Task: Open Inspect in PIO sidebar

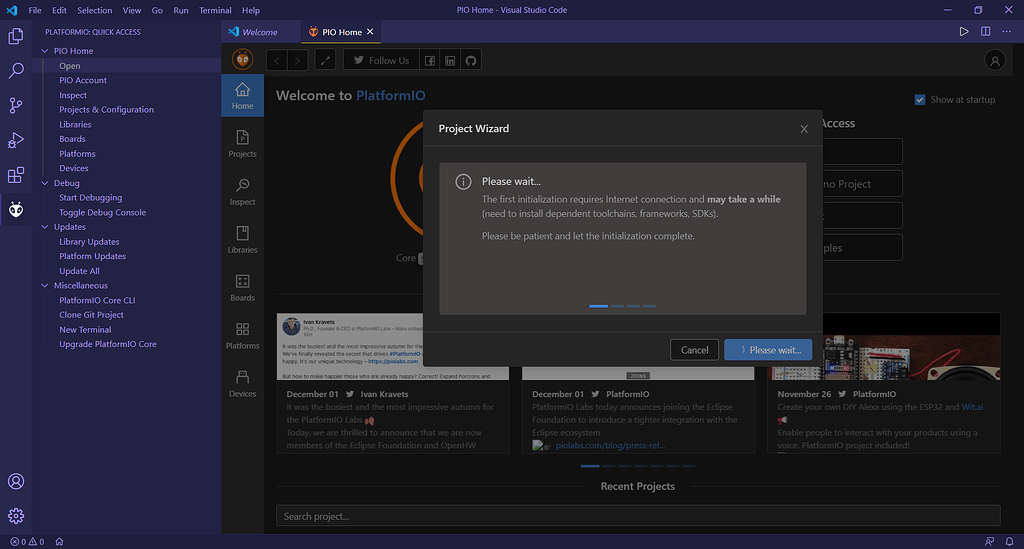Action: pyautogui.click(x=242, y=192)
